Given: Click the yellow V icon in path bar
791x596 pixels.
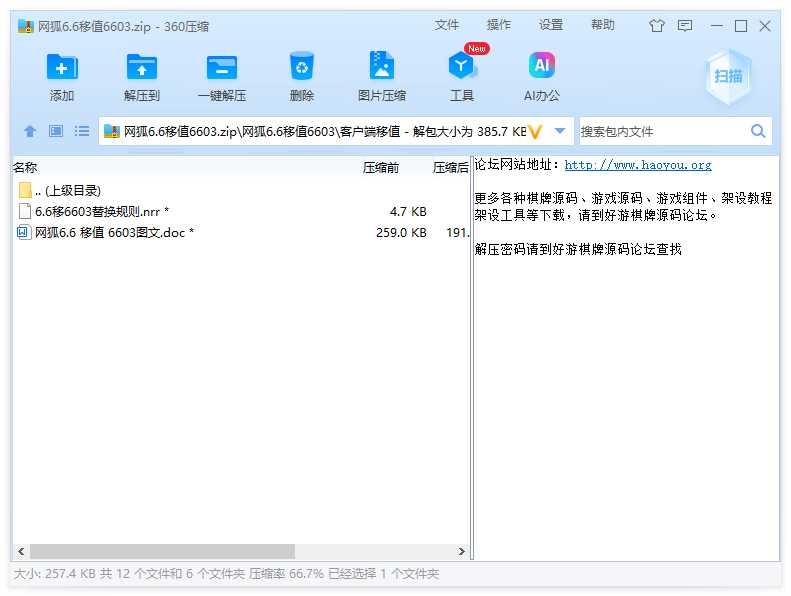Looking at the screenshot, I should tap(535, 132).
